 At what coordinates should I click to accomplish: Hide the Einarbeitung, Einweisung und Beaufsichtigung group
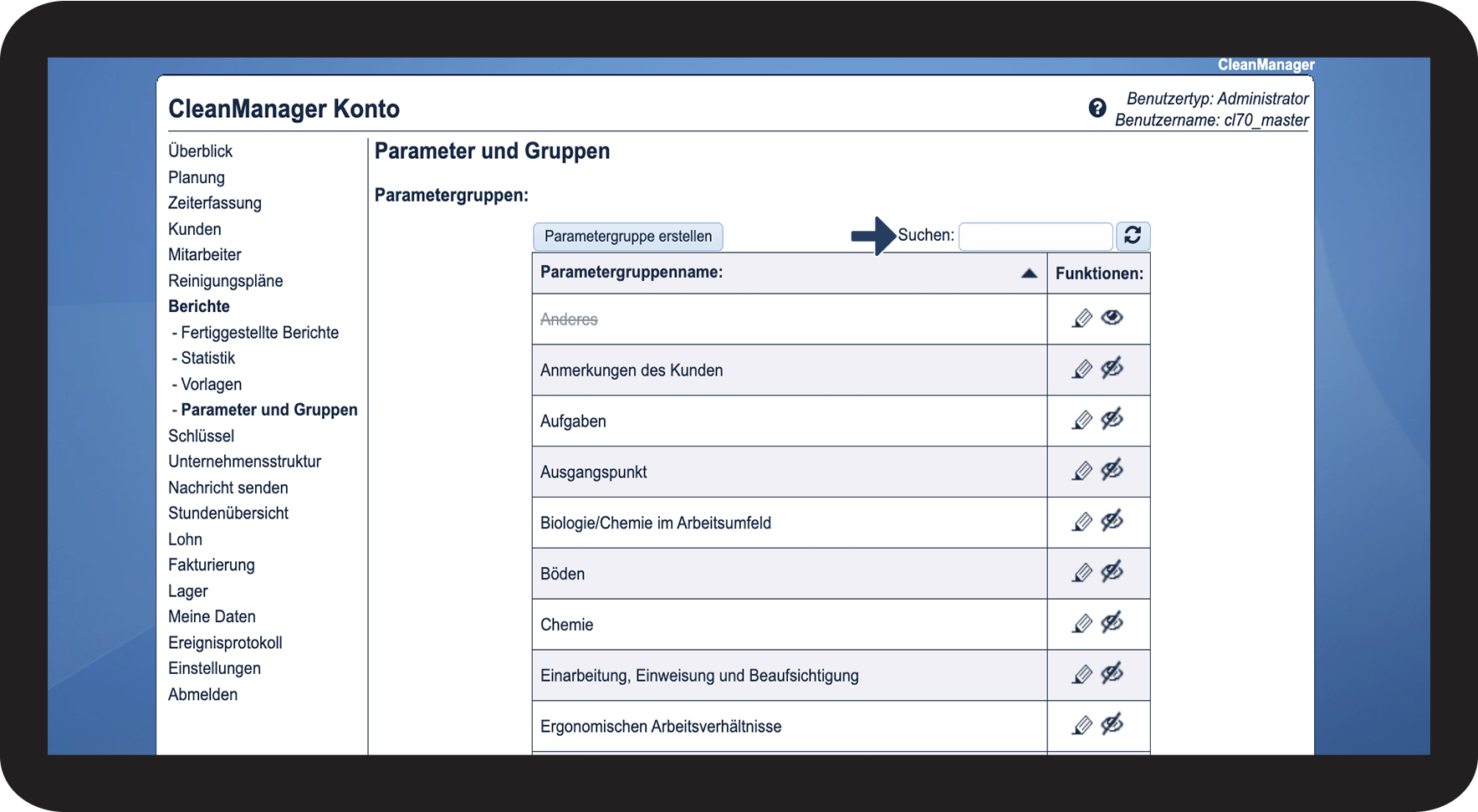pyautogui.click(x=1112, y=673)
